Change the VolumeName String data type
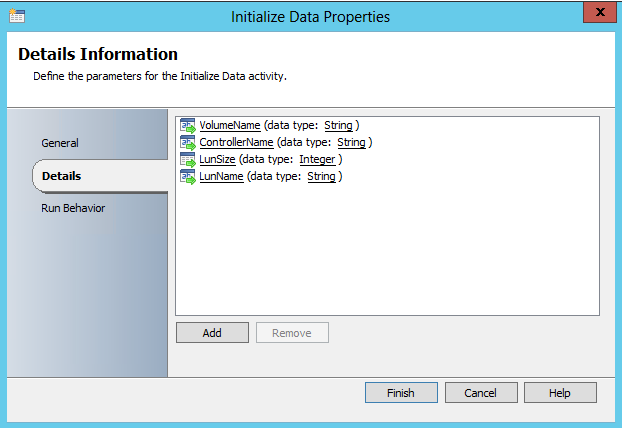The width and height of the screenshot is (623, 428). click(338, 125)
